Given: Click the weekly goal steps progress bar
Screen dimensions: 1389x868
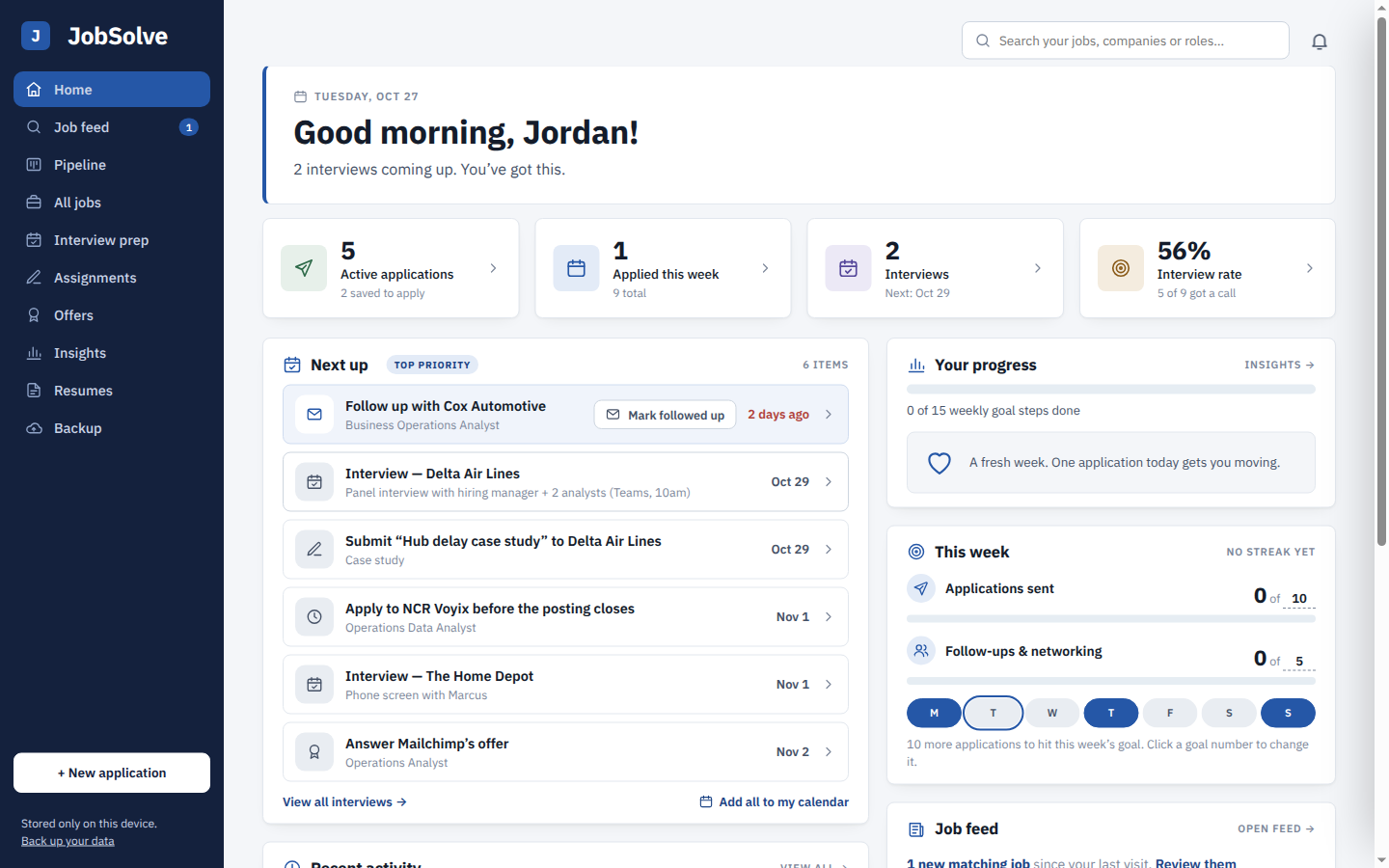Looking at the screenshot, I should point(1111,390).
